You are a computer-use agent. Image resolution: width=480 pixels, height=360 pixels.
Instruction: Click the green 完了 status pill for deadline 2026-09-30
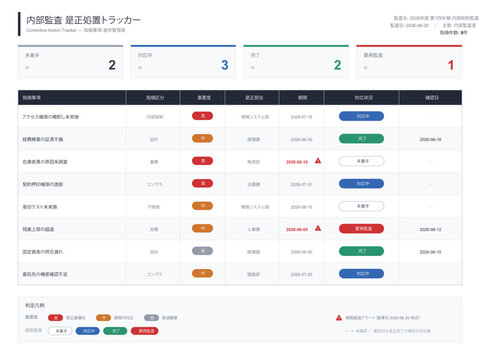[361, 251]
